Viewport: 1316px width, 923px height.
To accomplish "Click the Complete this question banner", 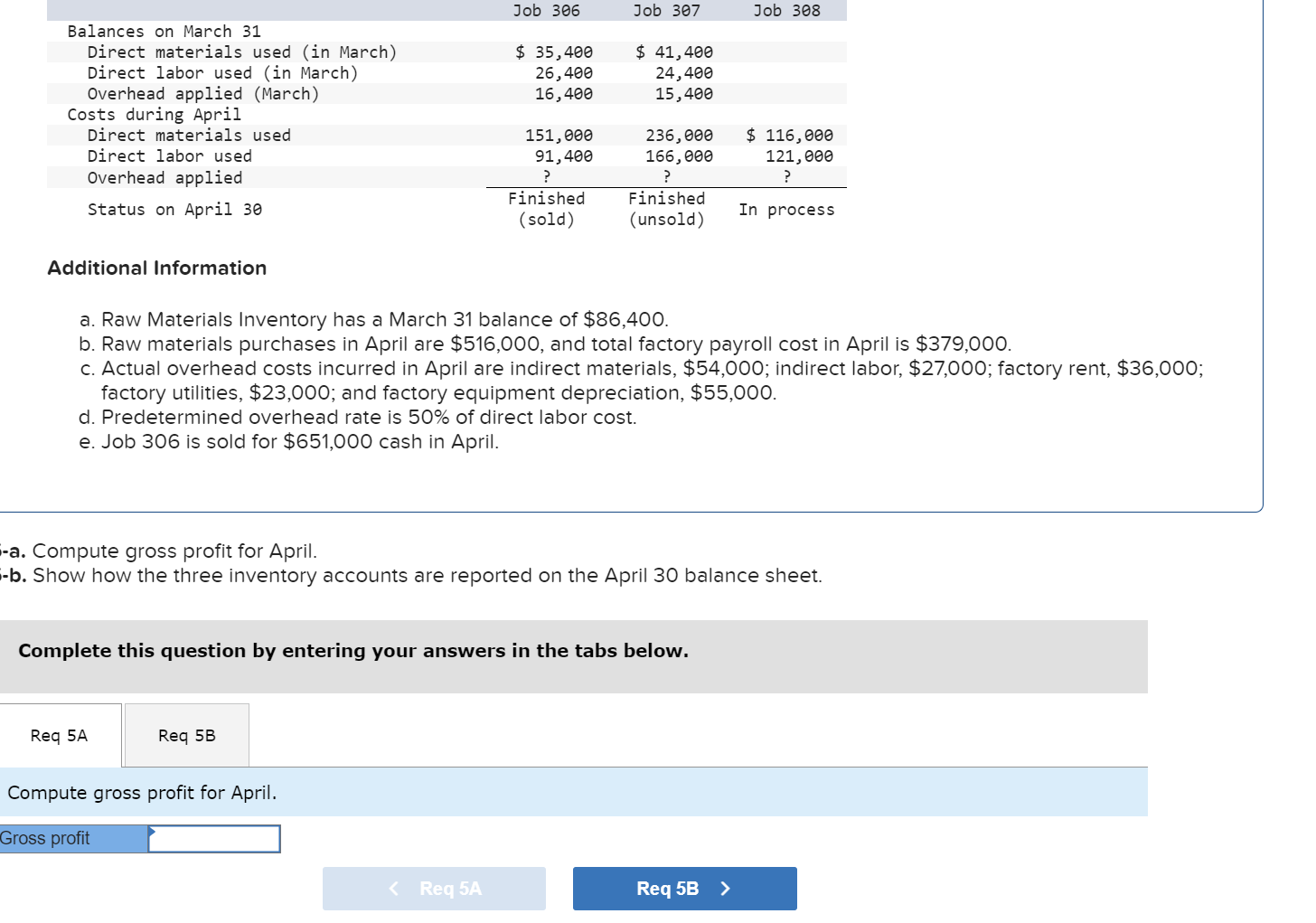I will 353,650.
